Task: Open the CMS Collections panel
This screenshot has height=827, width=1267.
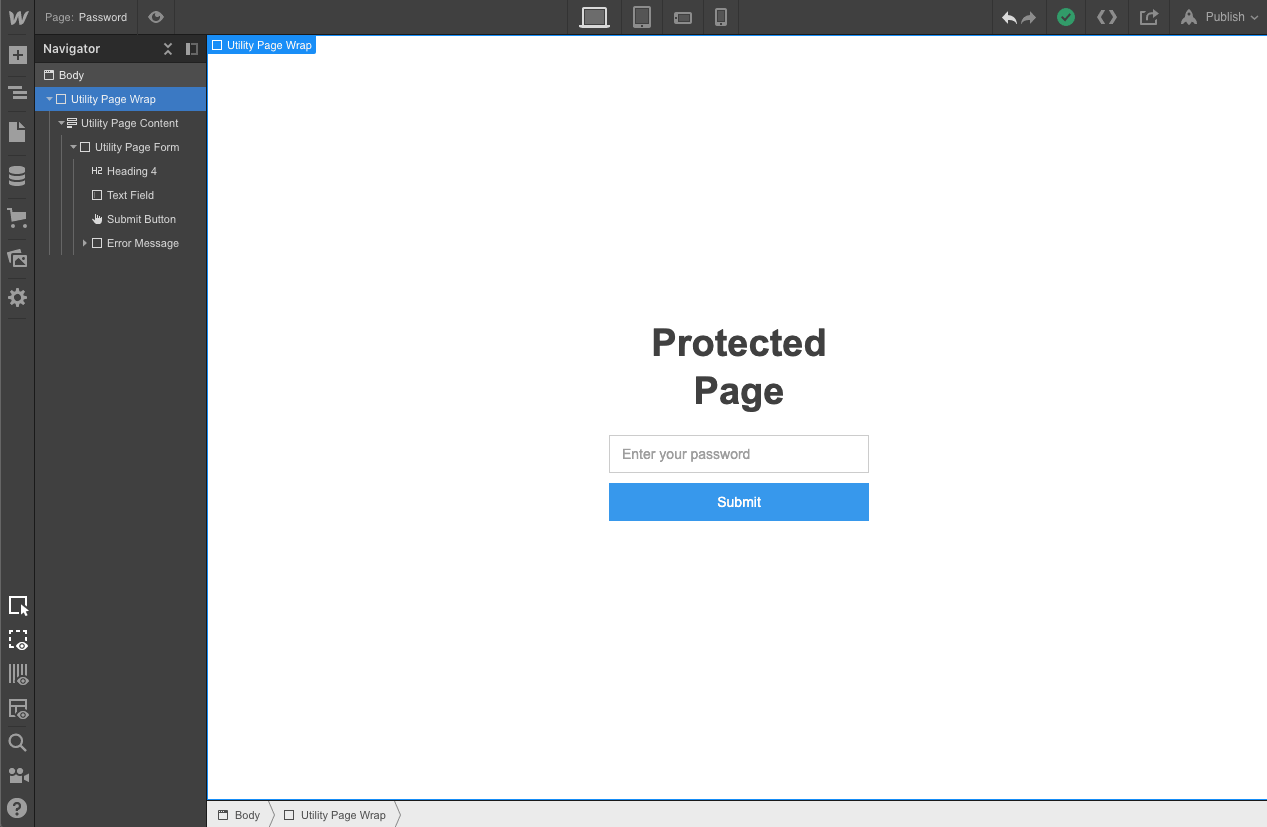Action: pos(16,175)
